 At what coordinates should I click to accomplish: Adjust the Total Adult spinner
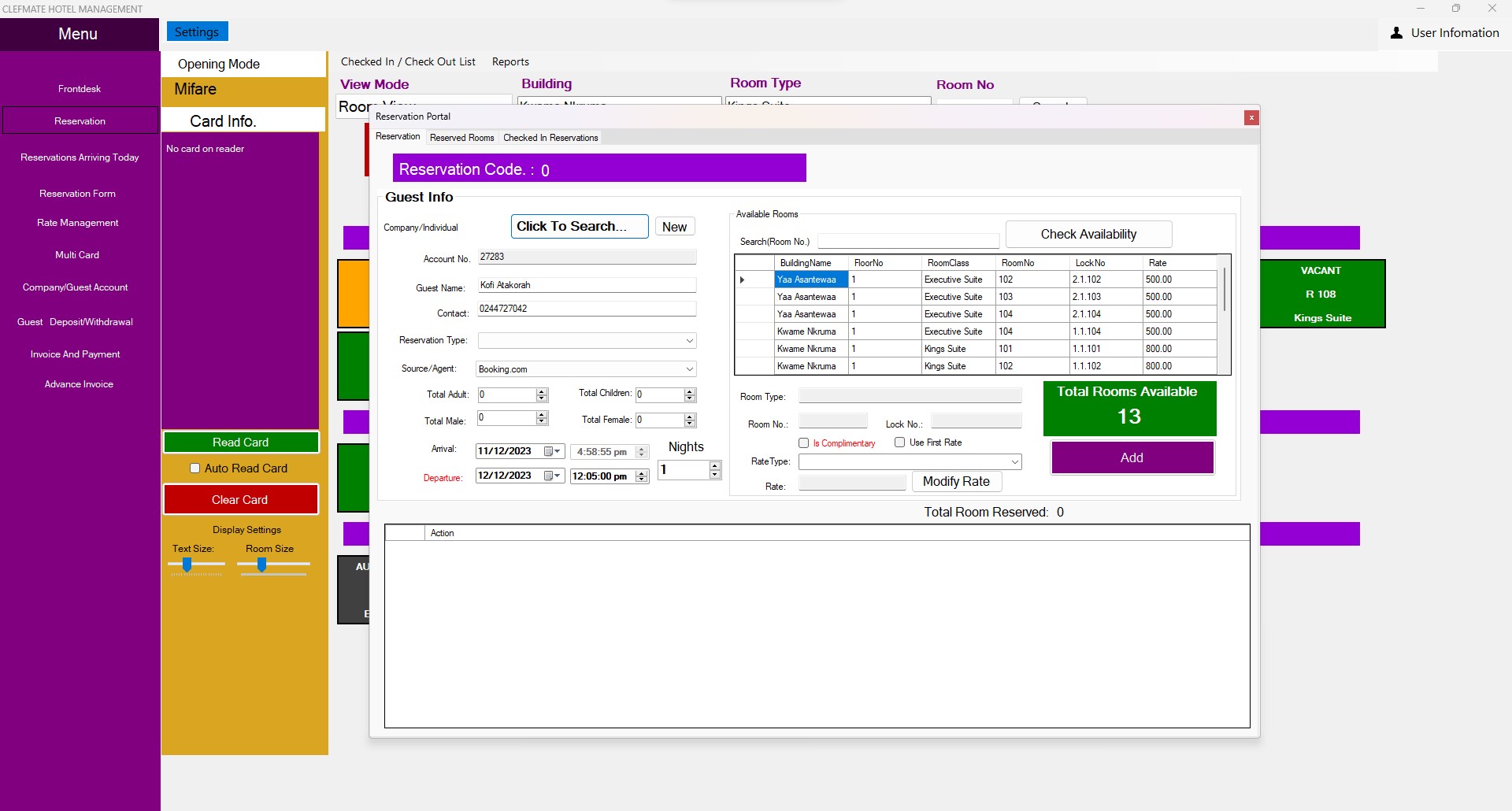[542, 395]
